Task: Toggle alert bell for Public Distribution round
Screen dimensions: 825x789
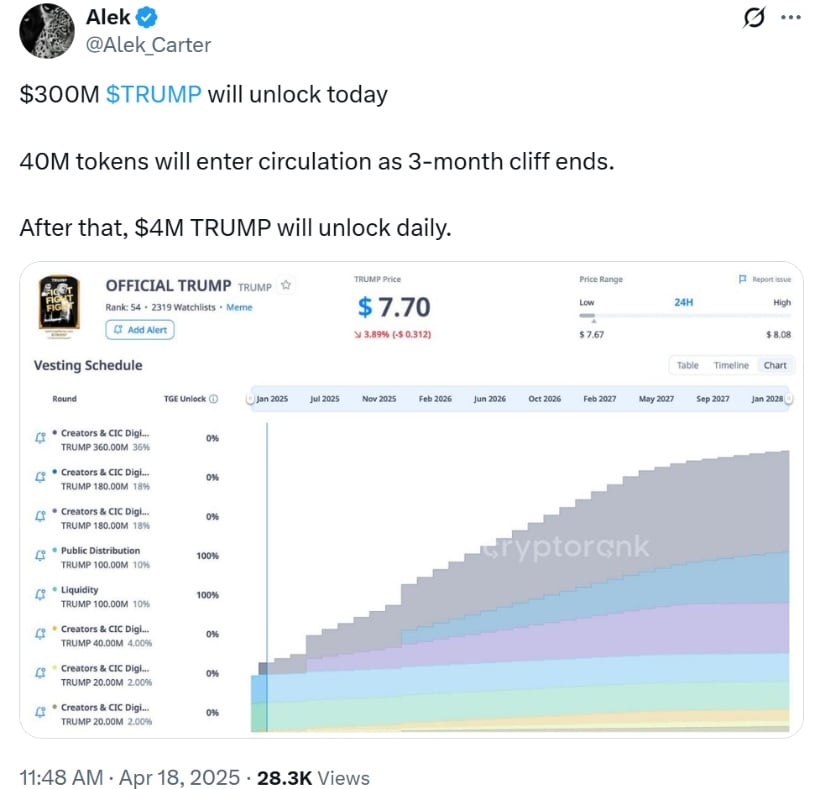Action: coord(40,556)
